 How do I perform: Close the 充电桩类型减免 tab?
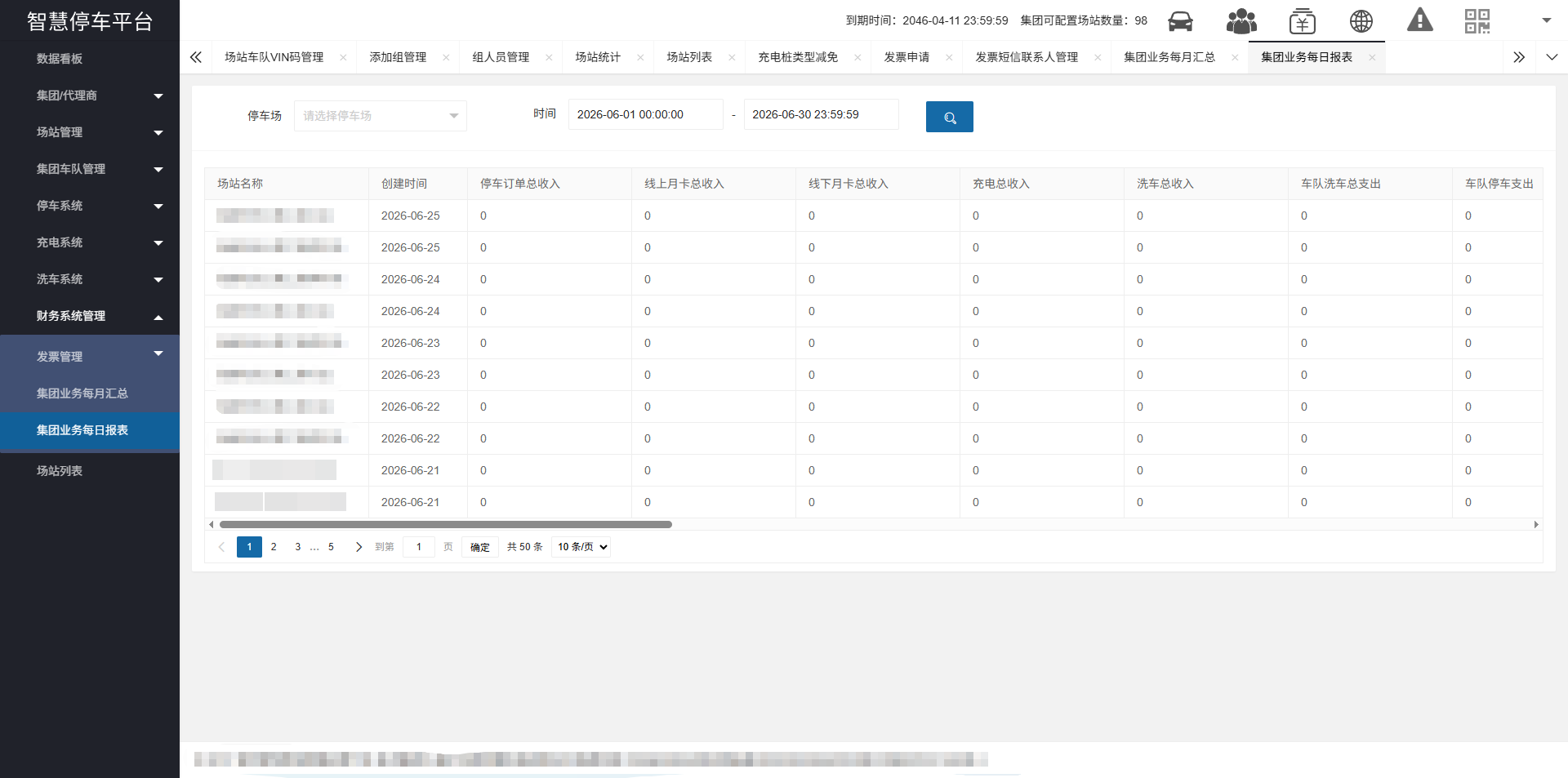coord(857,57)
